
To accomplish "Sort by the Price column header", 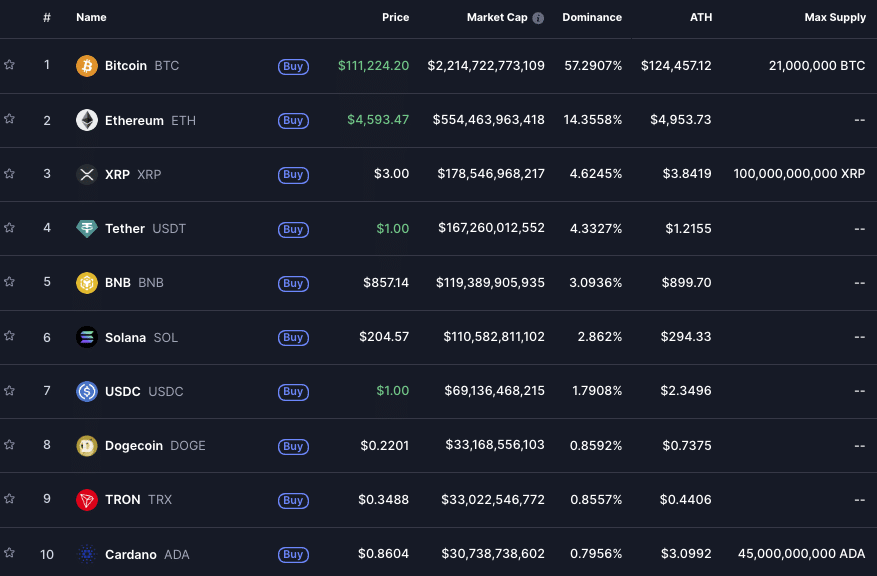I will pyautogui.click(x=395, y=17).
